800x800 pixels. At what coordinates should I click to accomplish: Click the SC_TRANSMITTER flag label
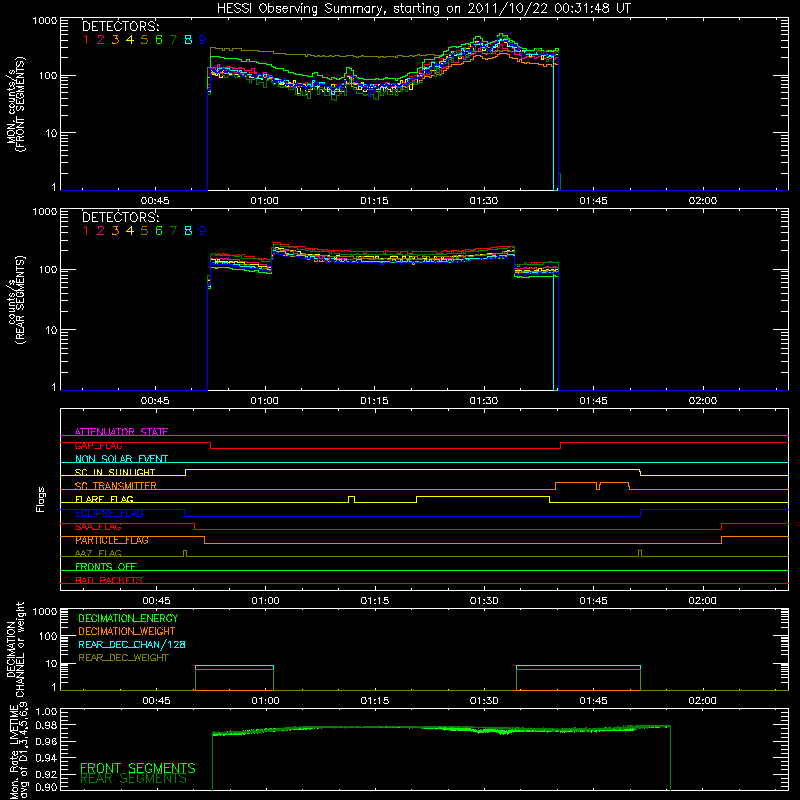click(x=116, y=486)
